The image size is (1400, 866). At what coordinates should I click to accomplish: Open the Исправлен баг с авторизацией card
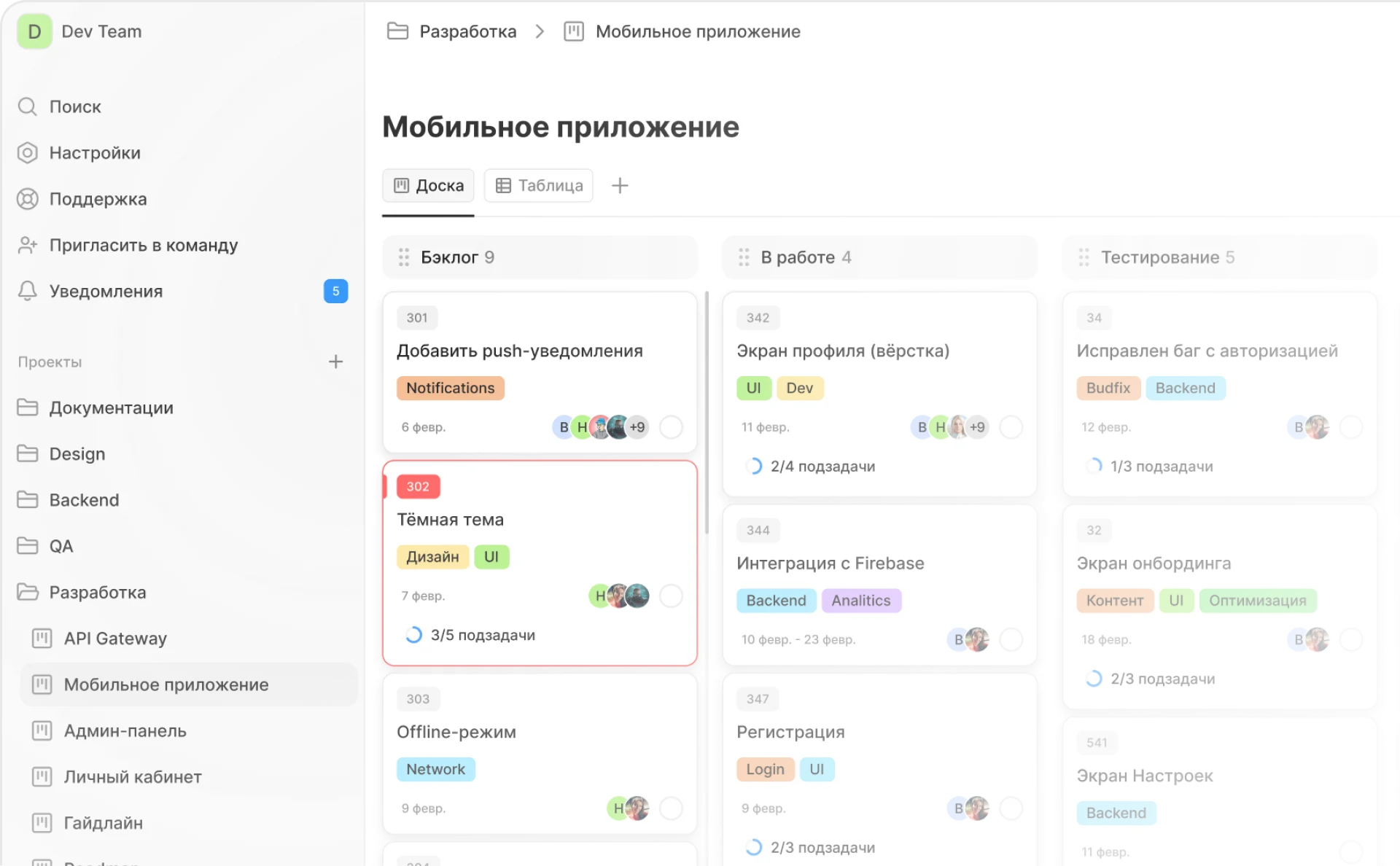tap(1219, 394)
